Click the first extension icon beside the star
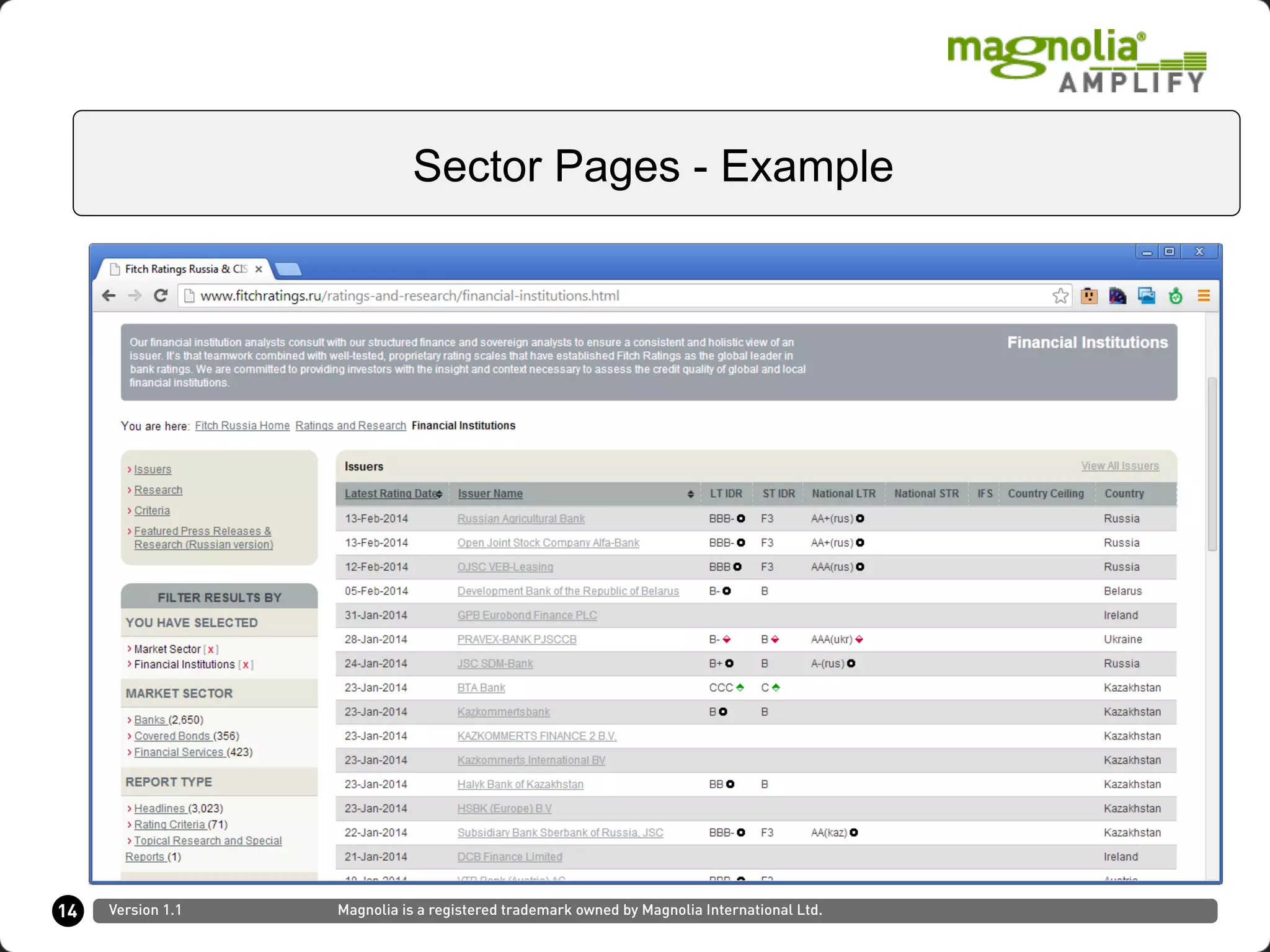 pos(1089,296)
